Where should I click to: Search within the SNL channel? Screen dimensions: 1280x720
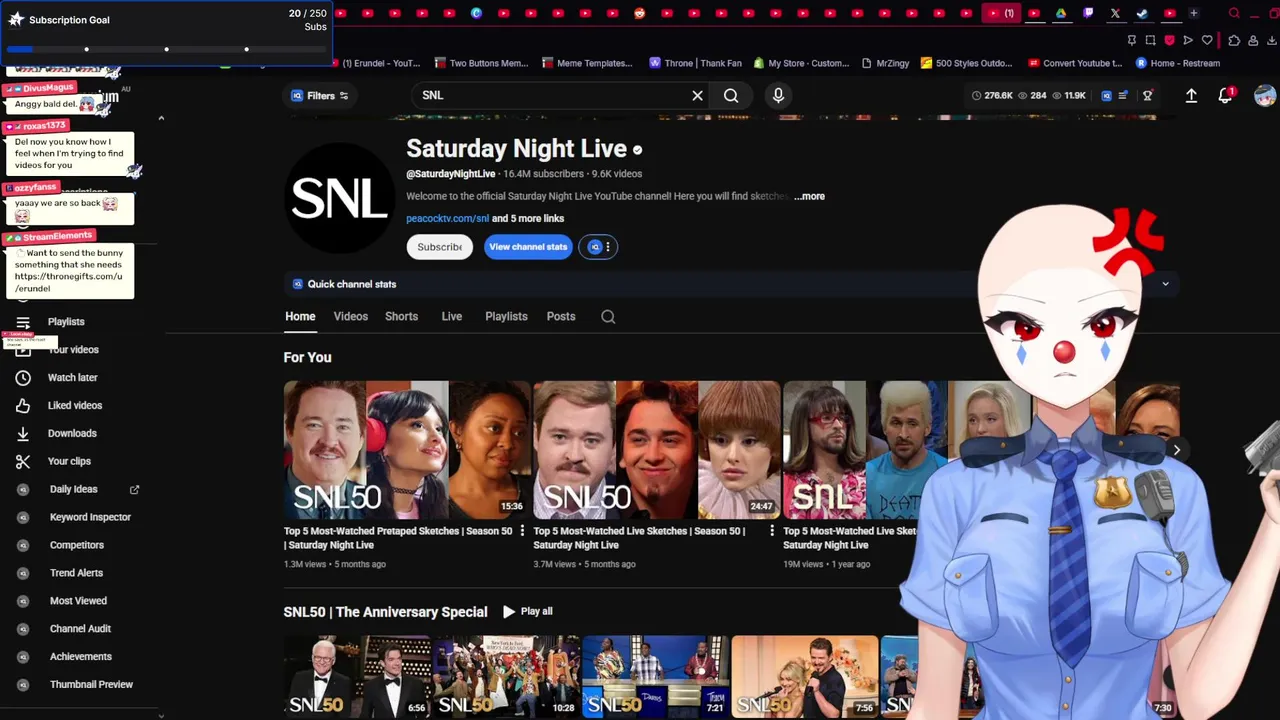608,317
